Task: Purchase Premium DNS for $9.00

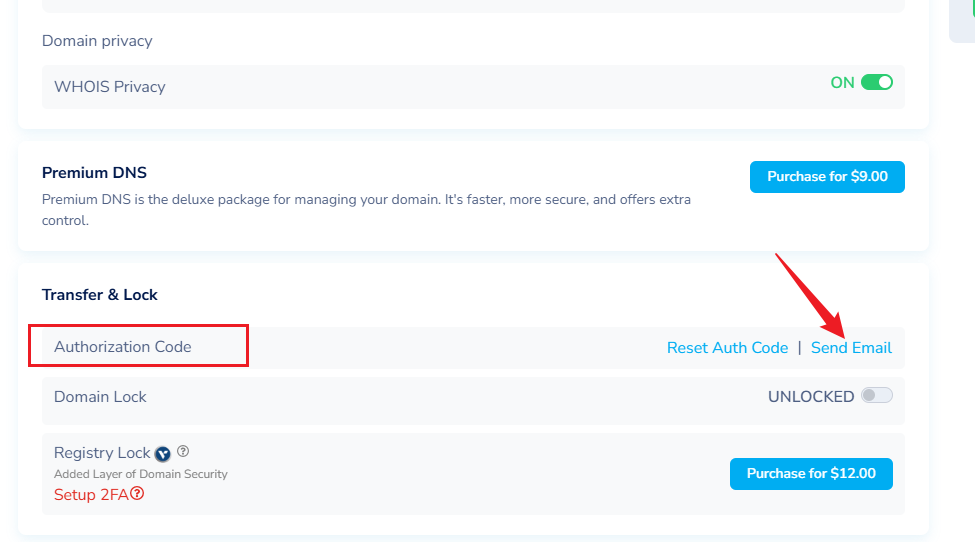Action: tap(827, 177)
